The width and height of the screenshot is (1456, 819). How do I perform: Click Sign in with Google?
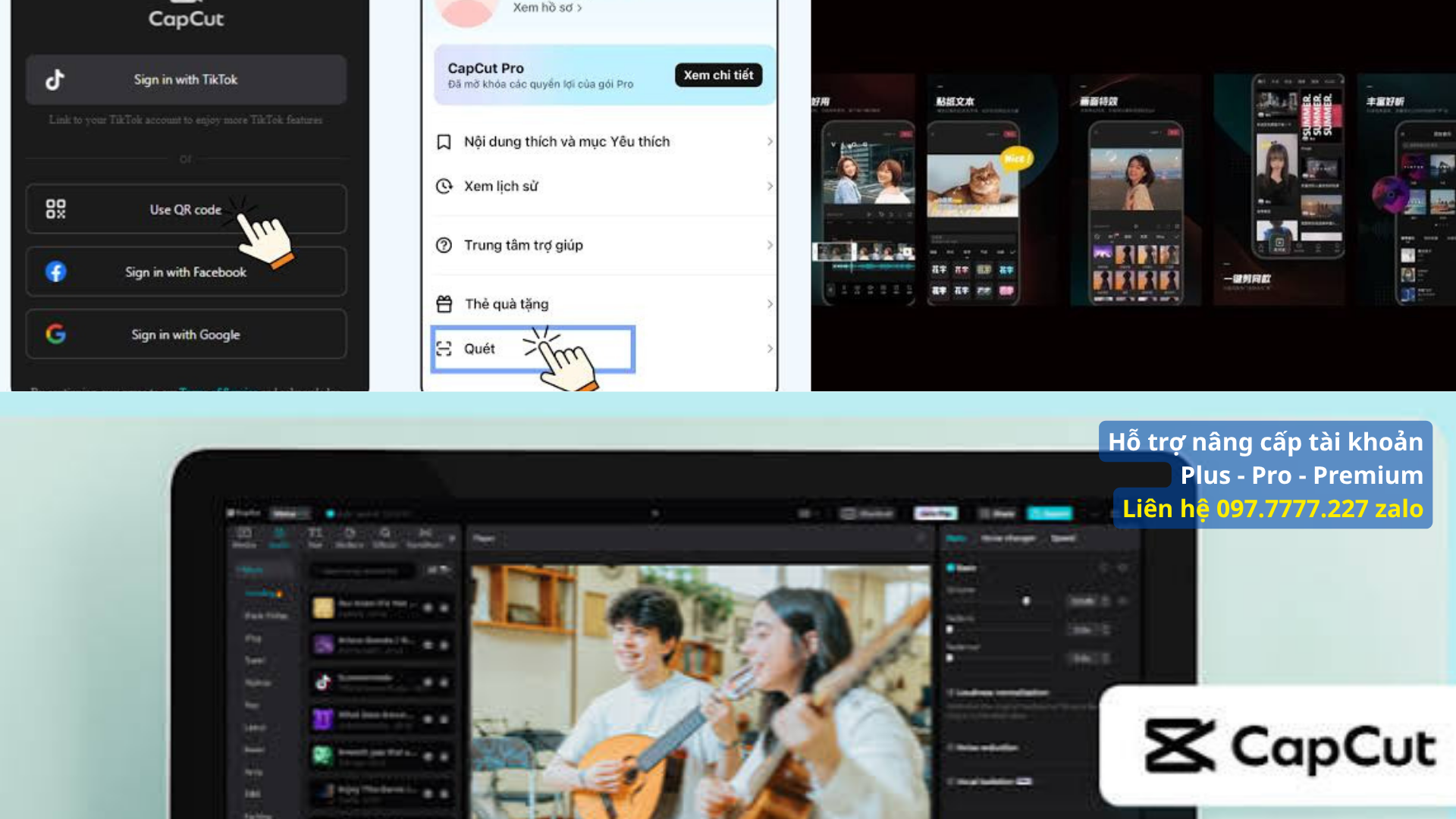pos(187,334)
